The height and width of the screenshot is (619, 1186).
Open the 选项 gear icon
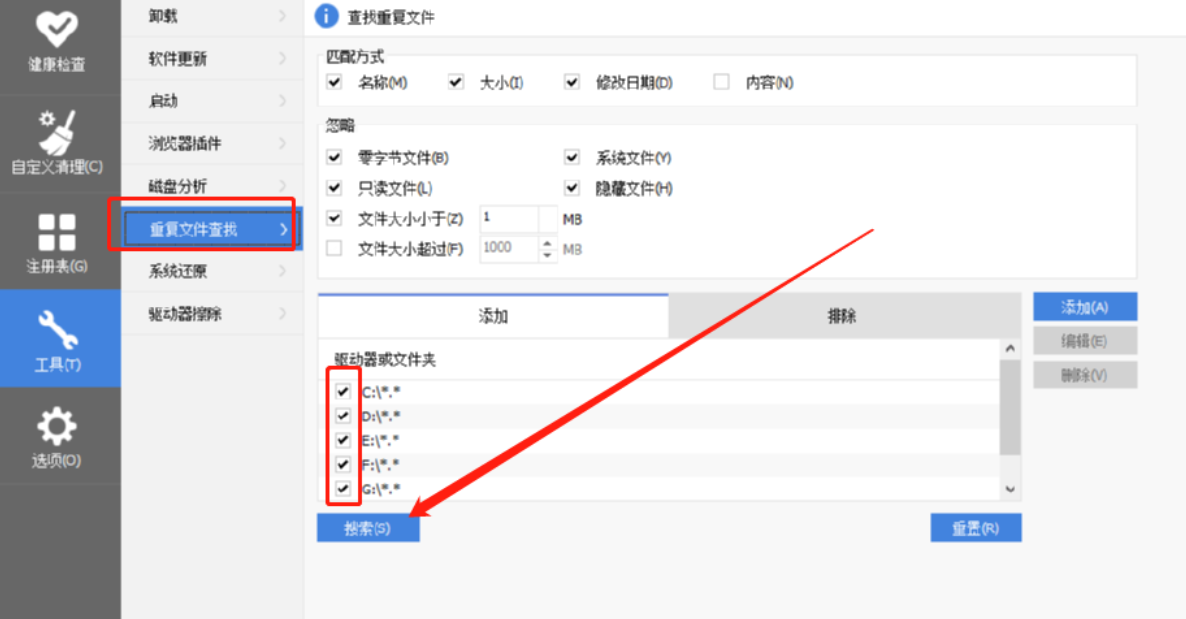57,427
